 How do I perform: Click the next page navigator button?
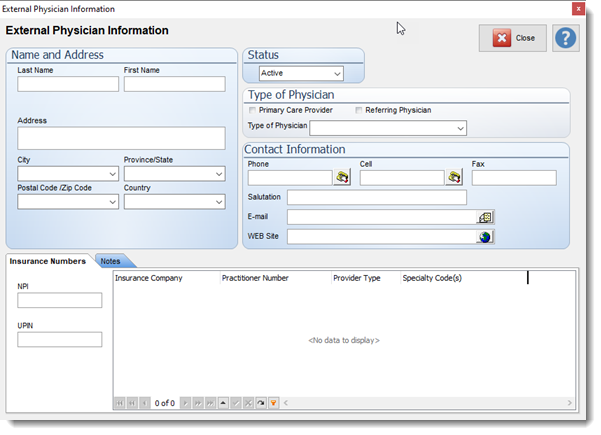tap(198, 403)
